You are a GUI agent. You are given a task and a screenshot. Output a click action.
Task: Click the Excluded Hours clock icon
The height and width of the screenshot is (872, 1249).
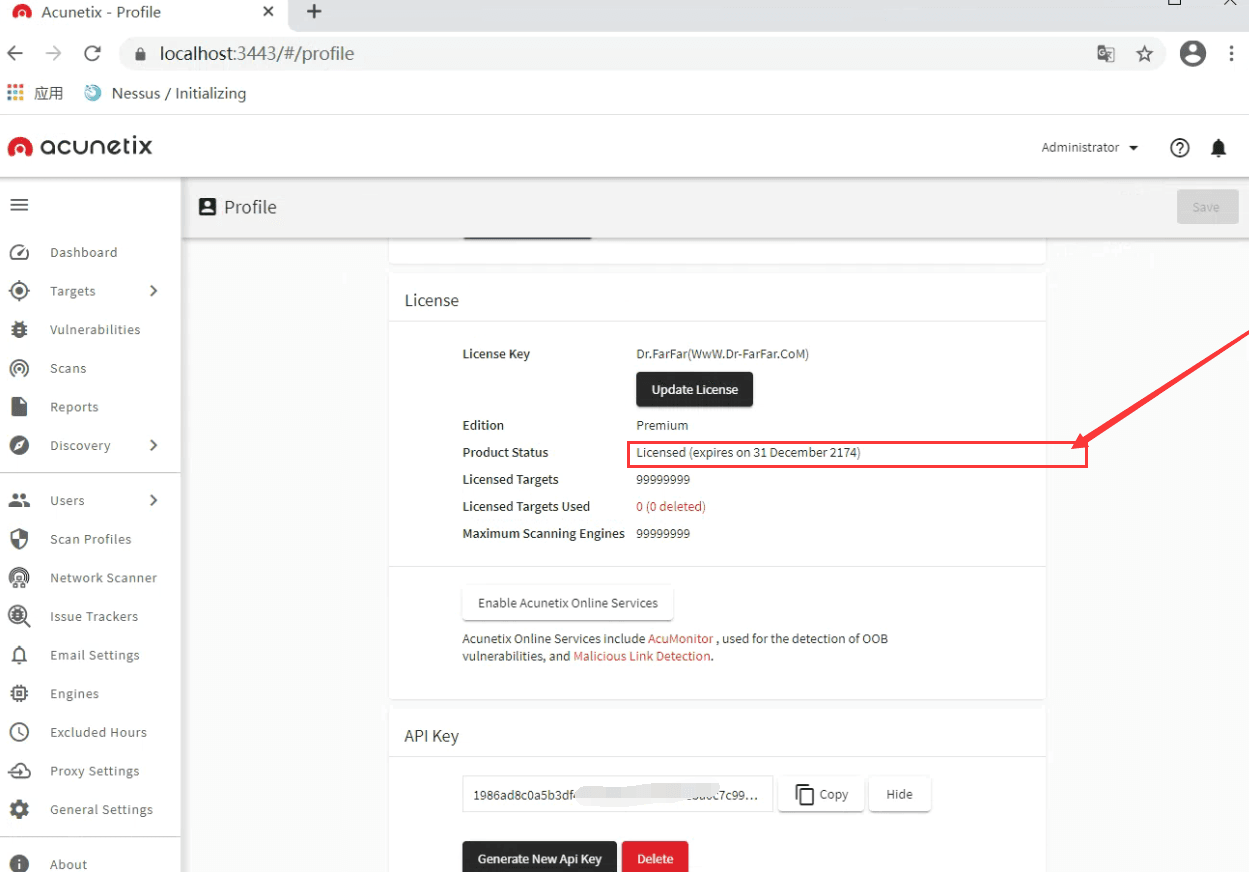(19, 733)
